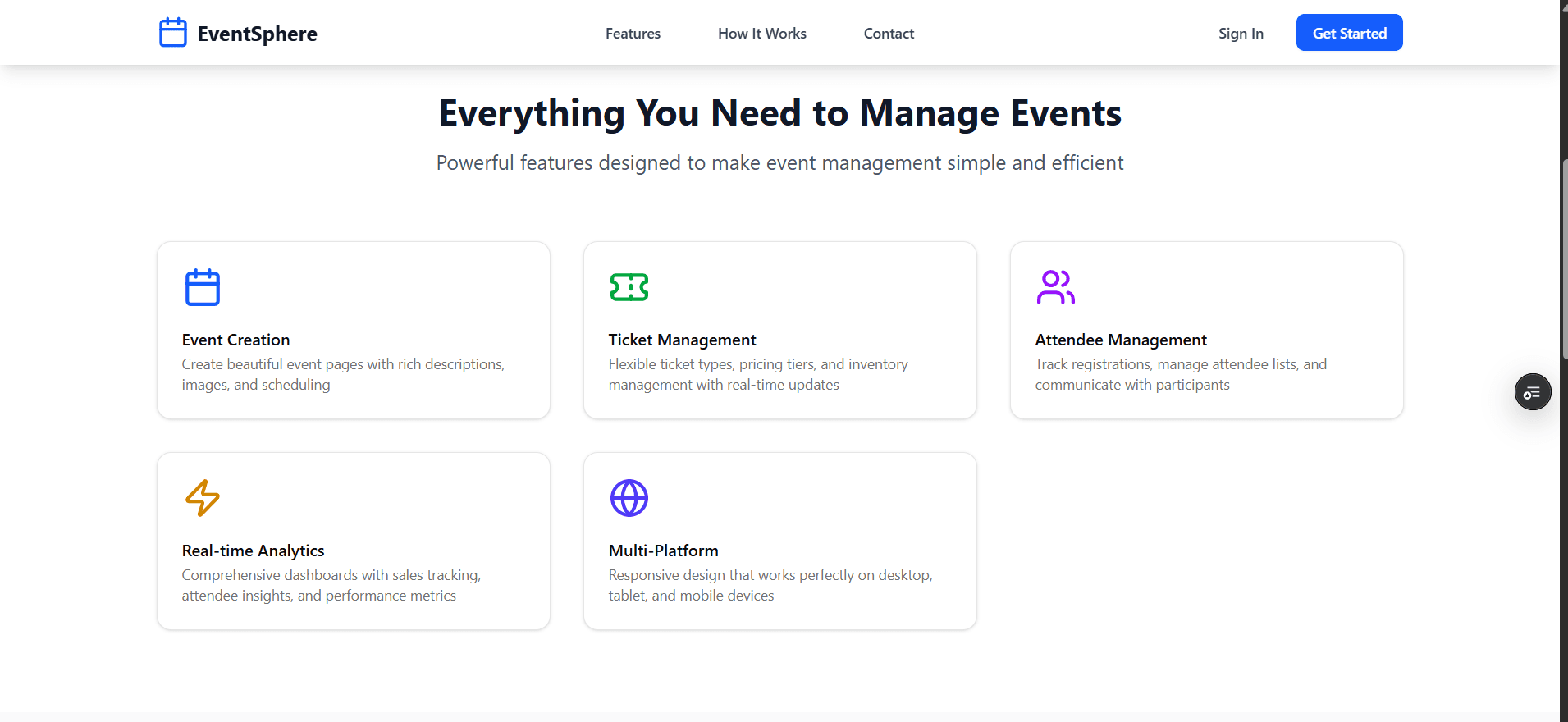Image resolution: width=1568 pixels, height=722 pixels.
Task: Click the Real-time Analytics lightning bolt icon
Action: click(203, 498)
